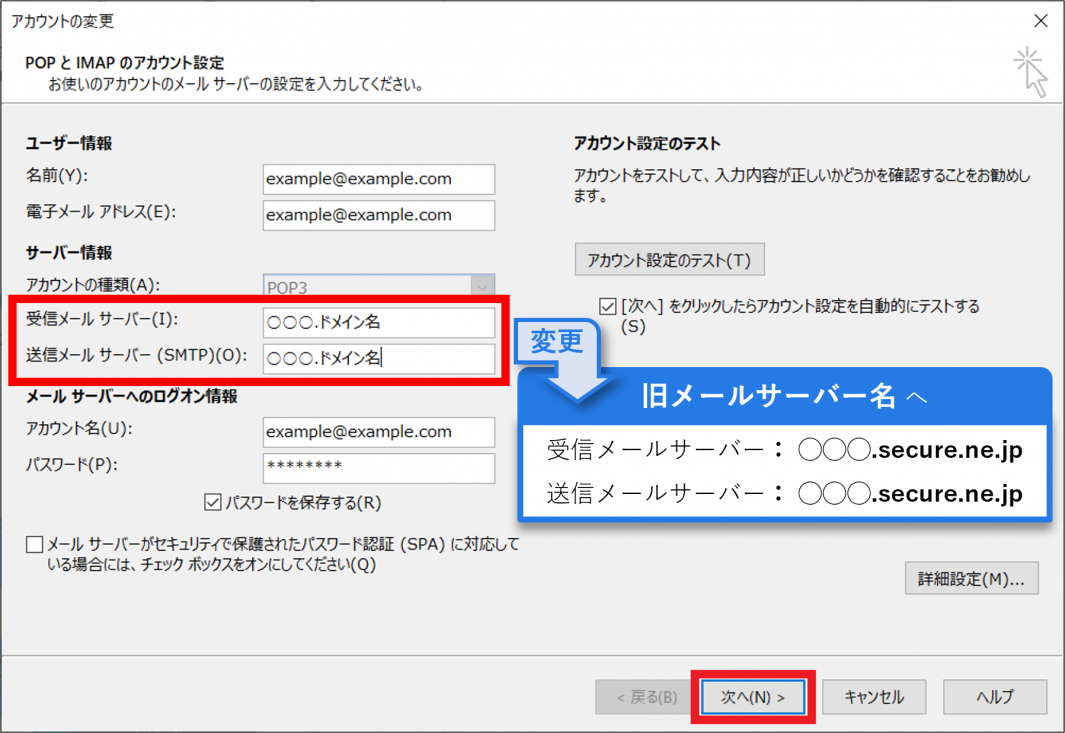
Task: Click the 旧メールサーバー名 blue banner header
Action: pyautogui.click(x=784, y=396)
